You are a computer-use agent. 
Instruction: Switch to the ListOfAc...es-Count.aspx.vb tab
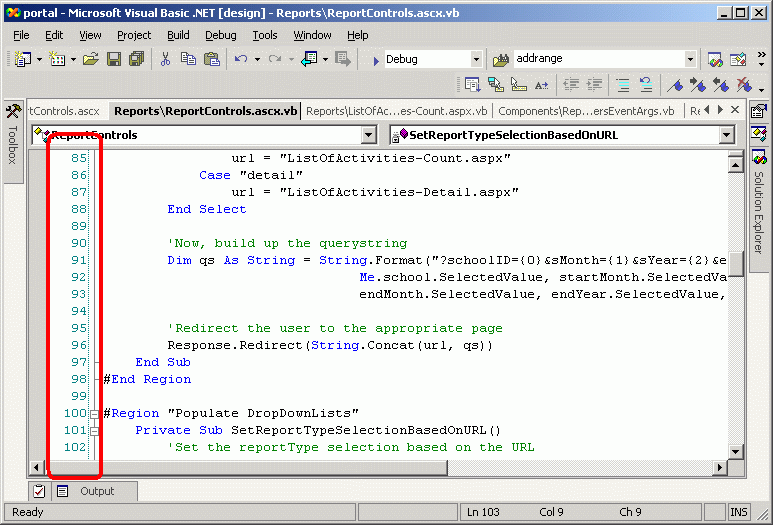tap(397, 111)
